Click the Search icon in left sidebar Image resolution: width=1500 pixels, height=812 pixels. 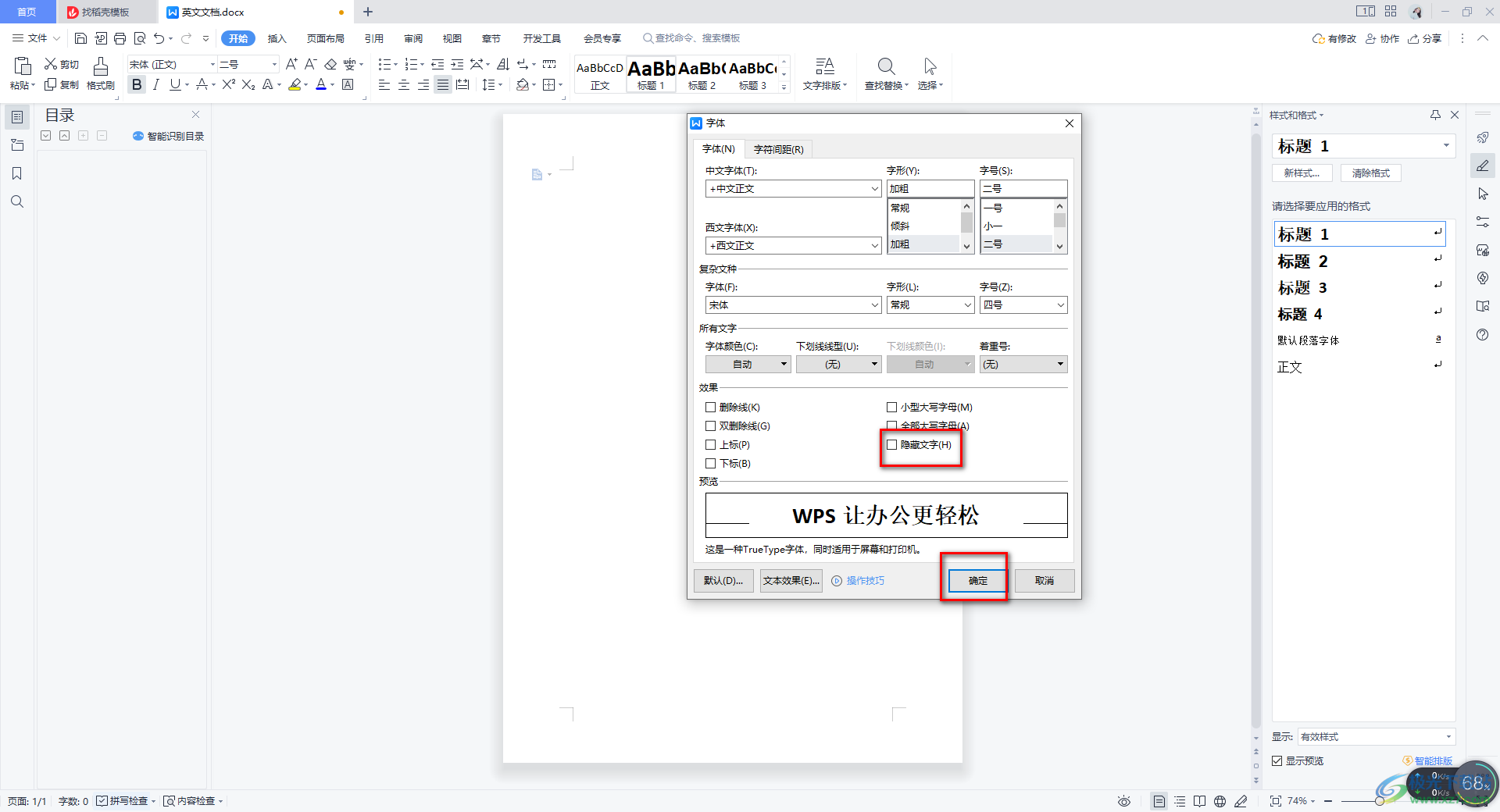[16, 201]
